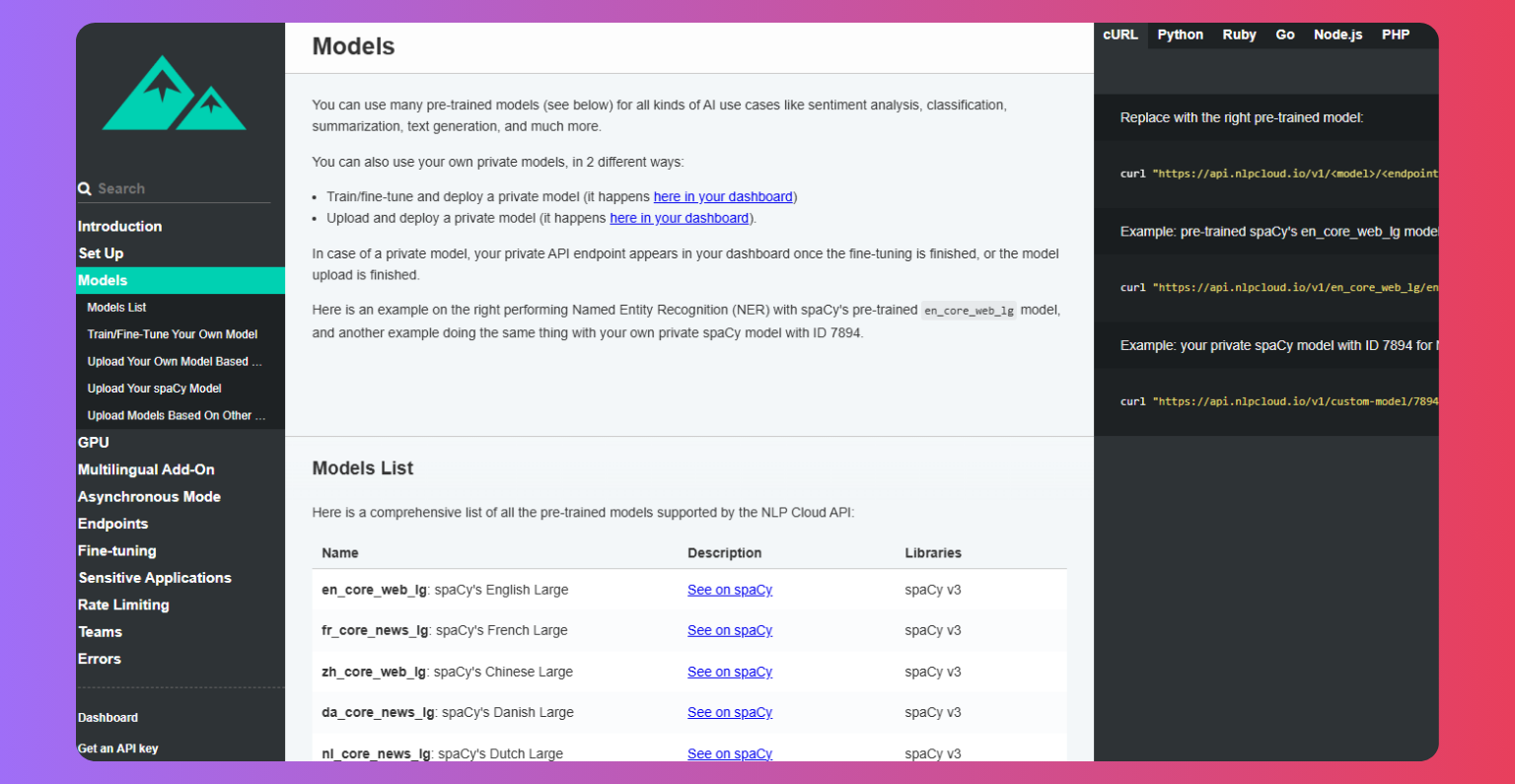Click 'Replace with the right pre-trained model' text
1515x784 pixels.
tap(1242, 117)
